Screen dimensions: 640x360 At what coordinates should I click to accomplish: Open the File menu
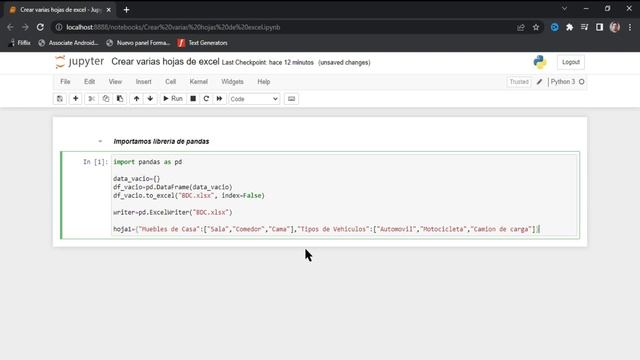[x=65, y=82]
